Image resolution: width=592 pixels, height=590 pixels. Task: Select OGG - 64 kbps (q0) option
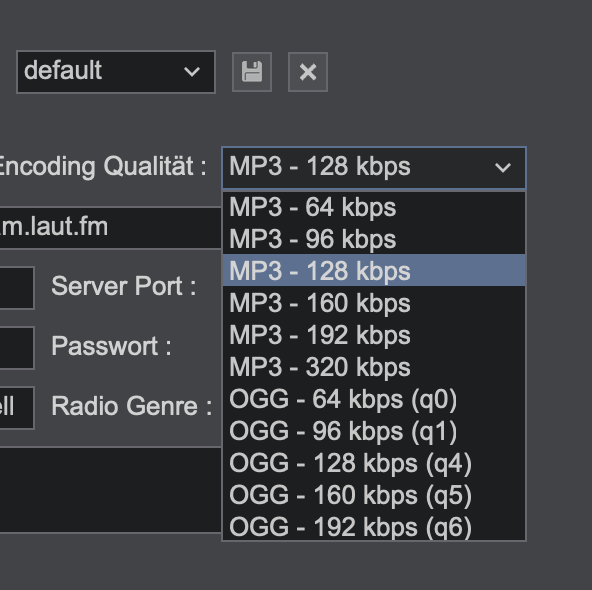374,399
